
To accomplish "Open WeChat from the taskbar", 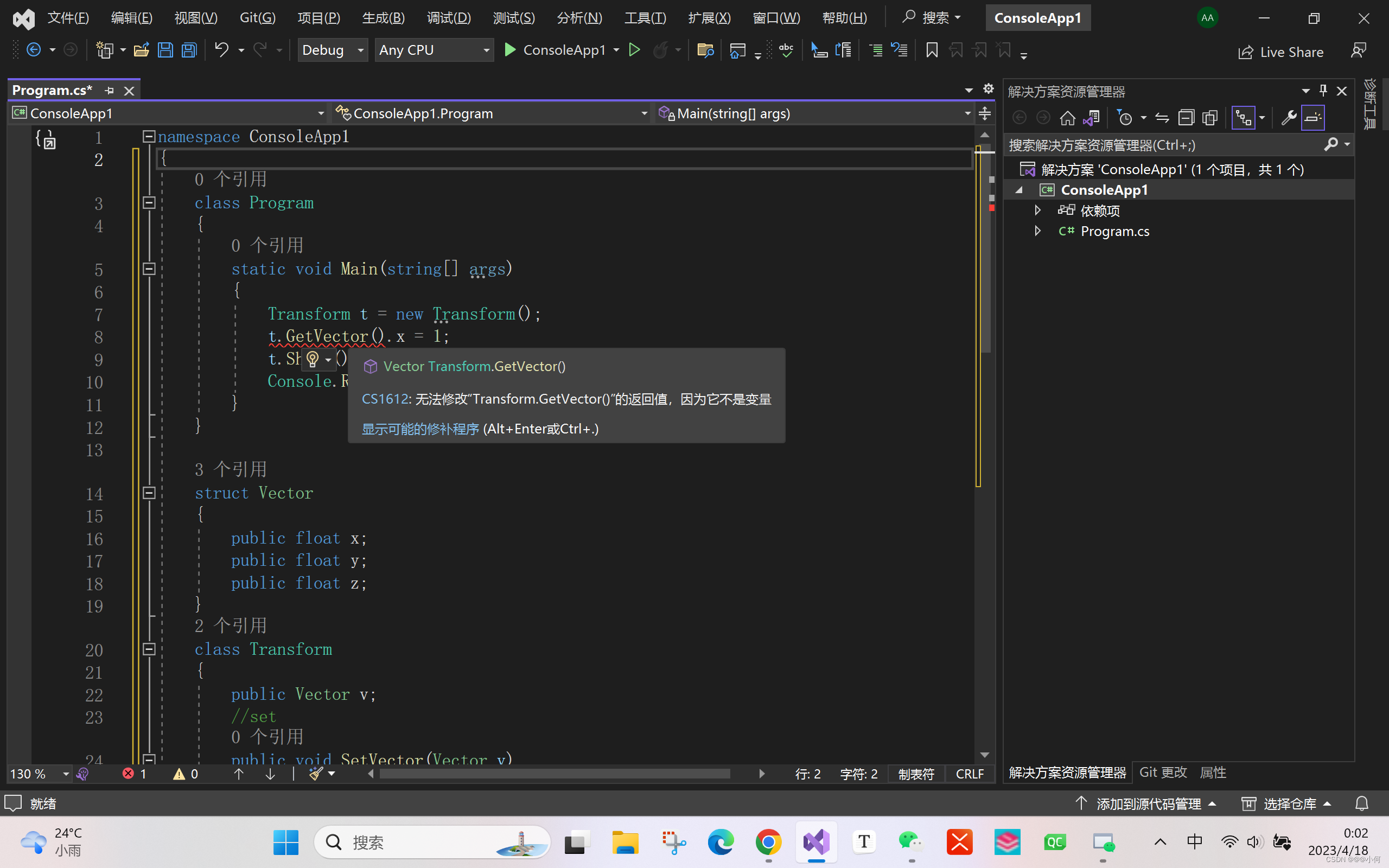I will coord(911,842).
